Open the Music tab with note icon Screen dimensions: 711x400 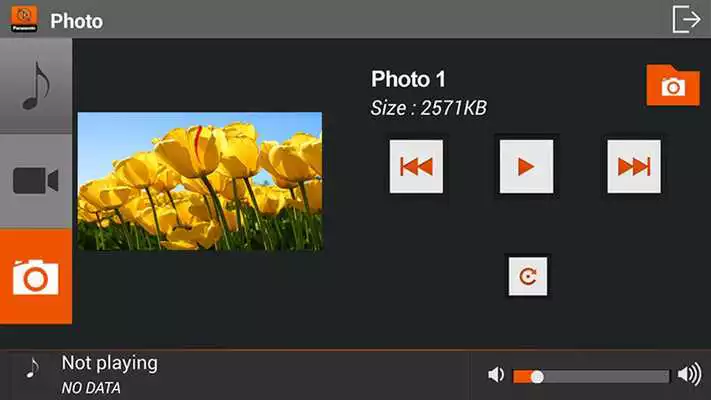pyautogui.click(x=36, y=86)
